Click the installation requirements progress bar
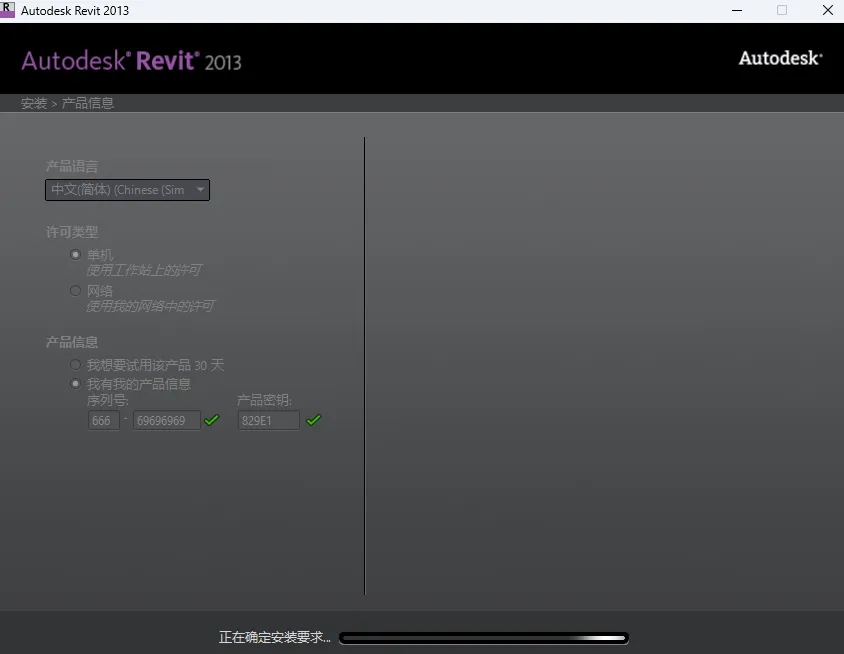Viewport: 844px width, 654px height. coord(484,638)
